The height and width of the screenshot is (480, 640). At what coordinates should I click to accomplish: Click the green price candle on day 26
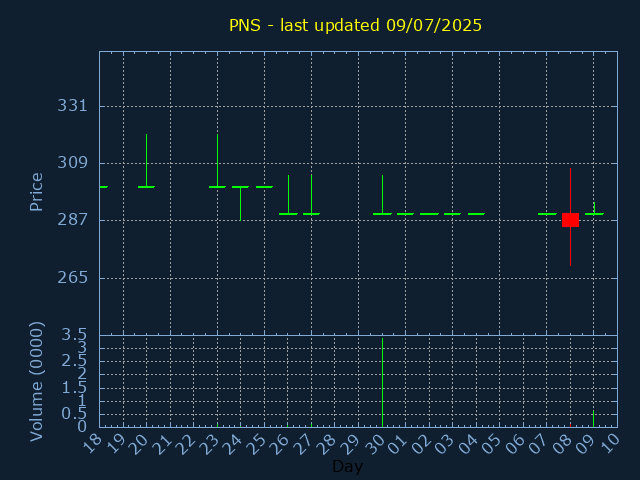point(288,195)
